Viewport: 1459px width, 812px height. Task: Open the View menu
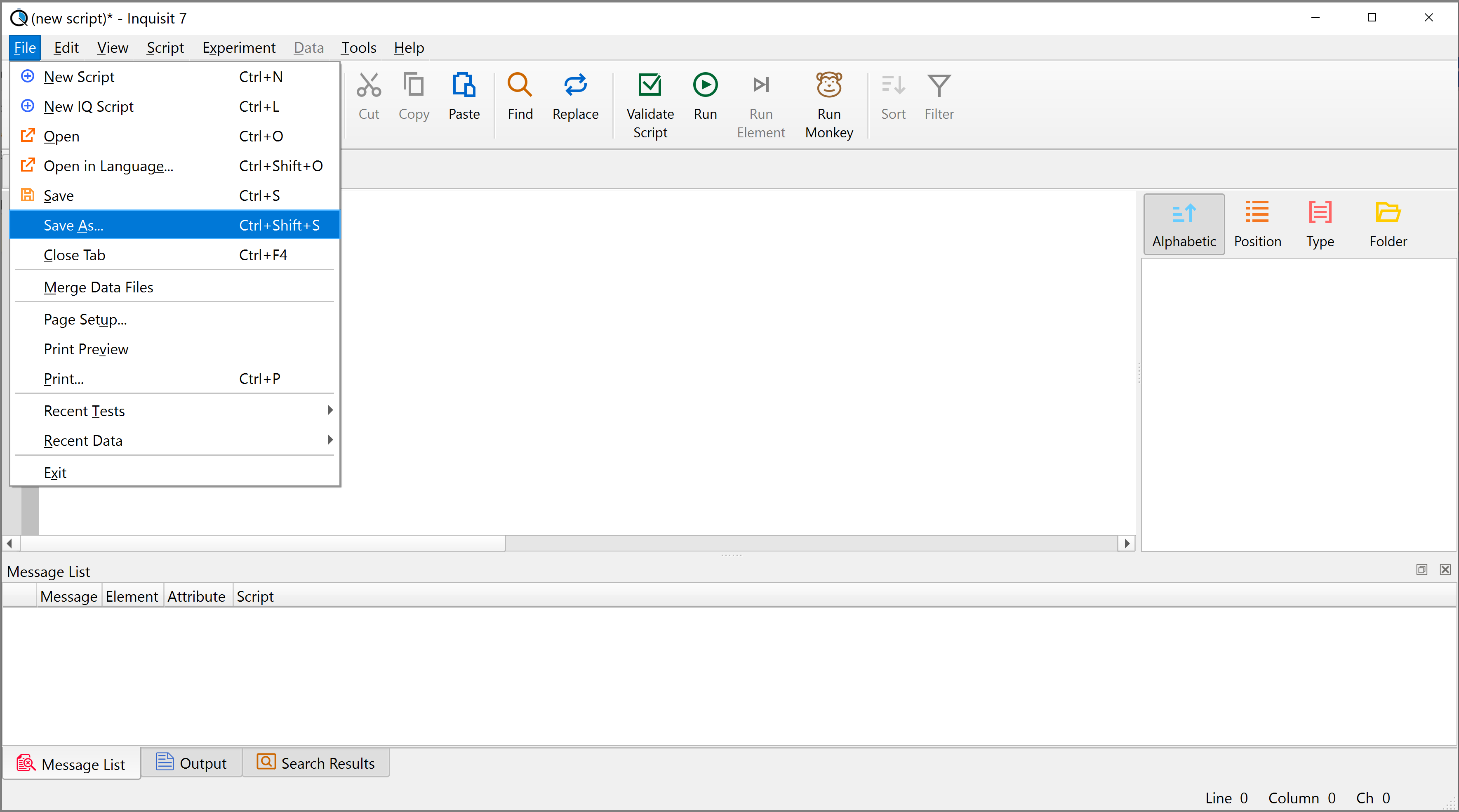pyautogui.click(x=112, y=47)
